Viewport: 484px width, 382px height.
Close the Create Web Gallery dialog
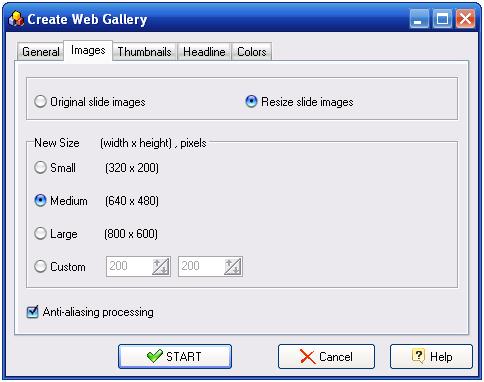(465, 19)
